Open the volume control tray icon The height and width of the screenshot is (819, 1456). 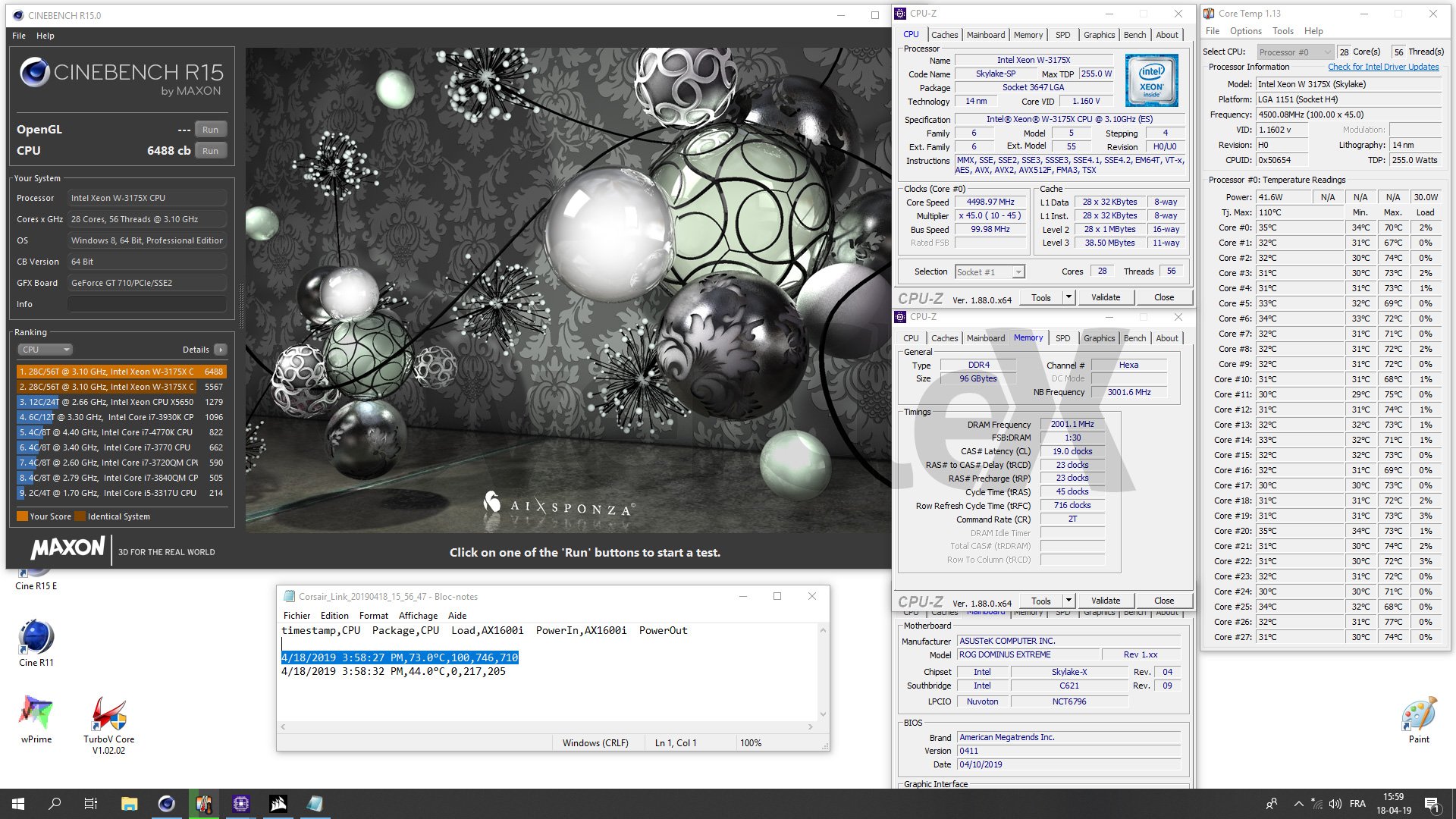[1335, 804]
